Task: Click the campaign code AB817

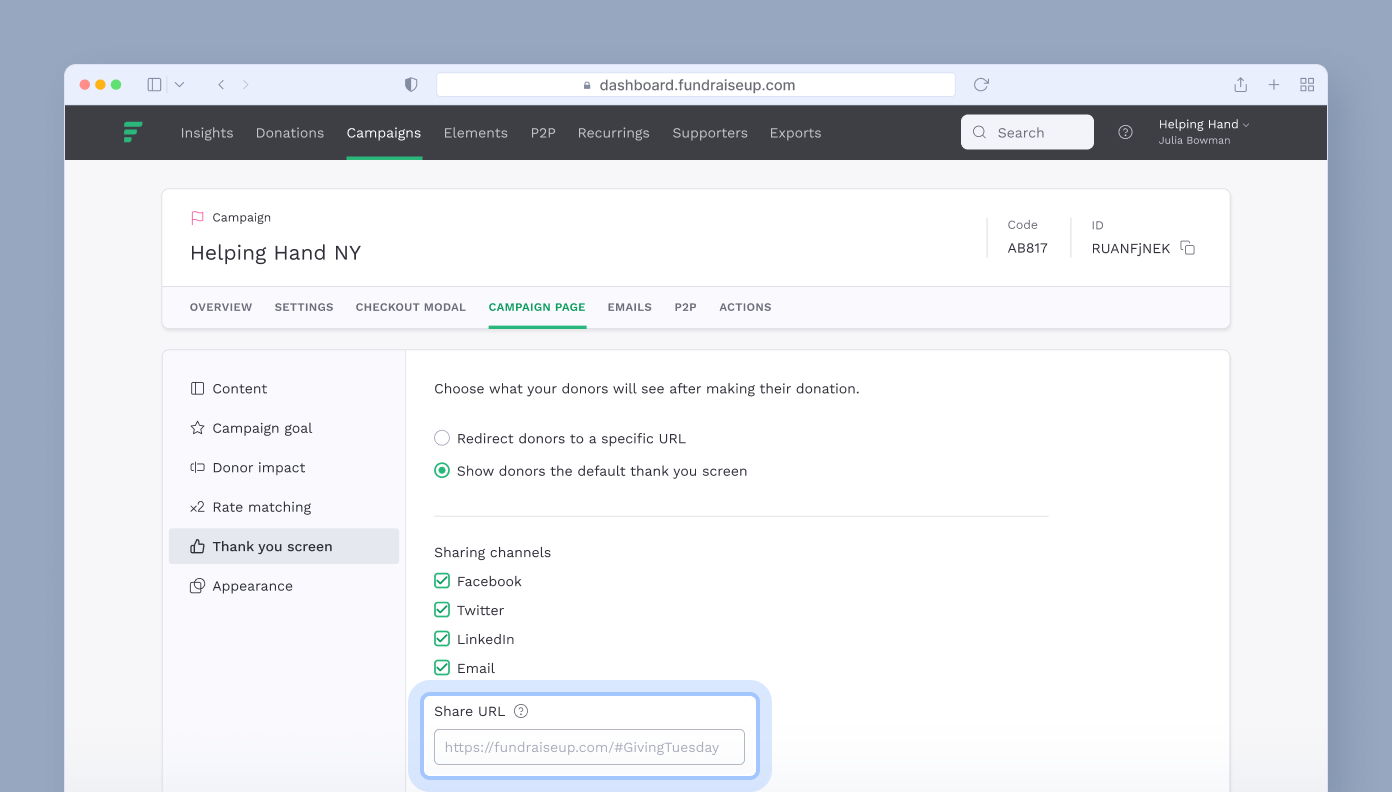Action: 1027,248
